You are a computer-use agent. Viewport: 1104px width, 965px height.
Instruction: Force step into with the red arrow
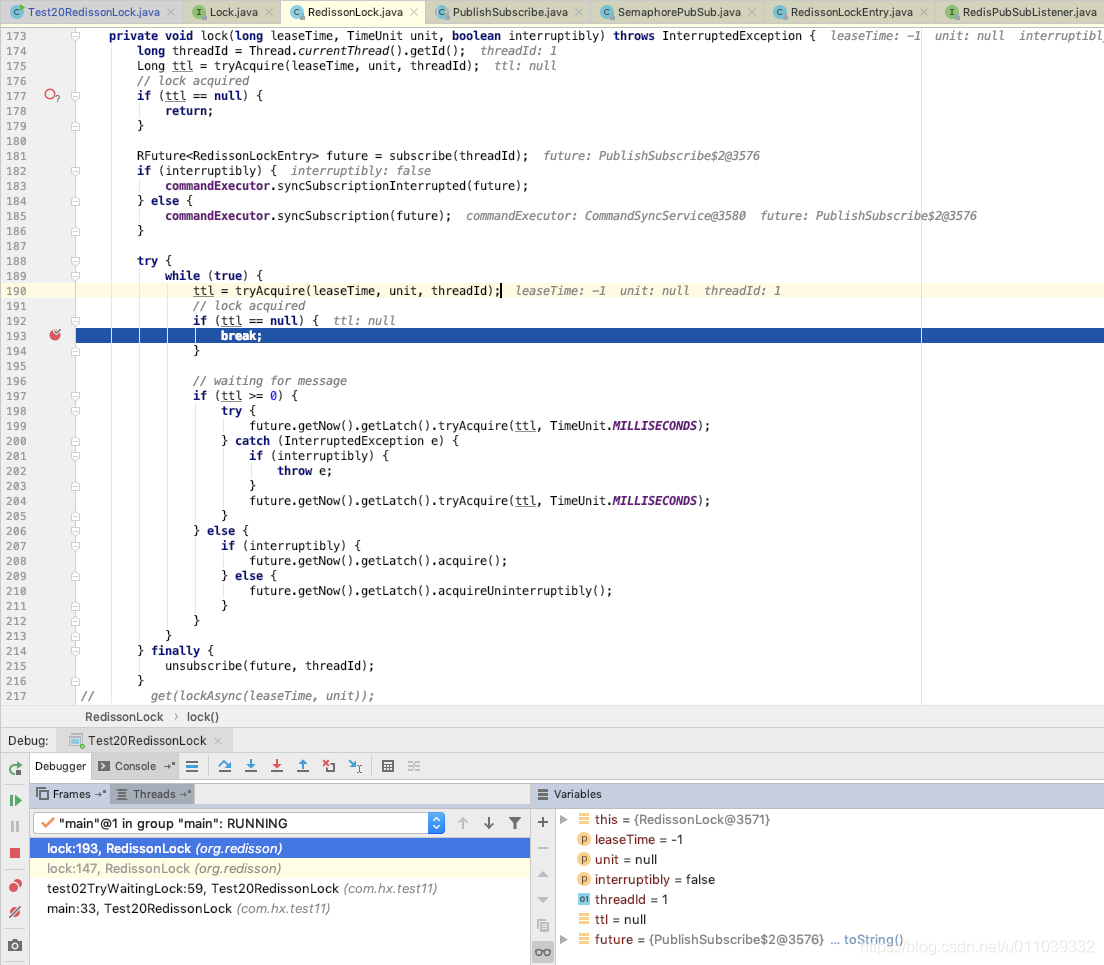pos(277,767)
